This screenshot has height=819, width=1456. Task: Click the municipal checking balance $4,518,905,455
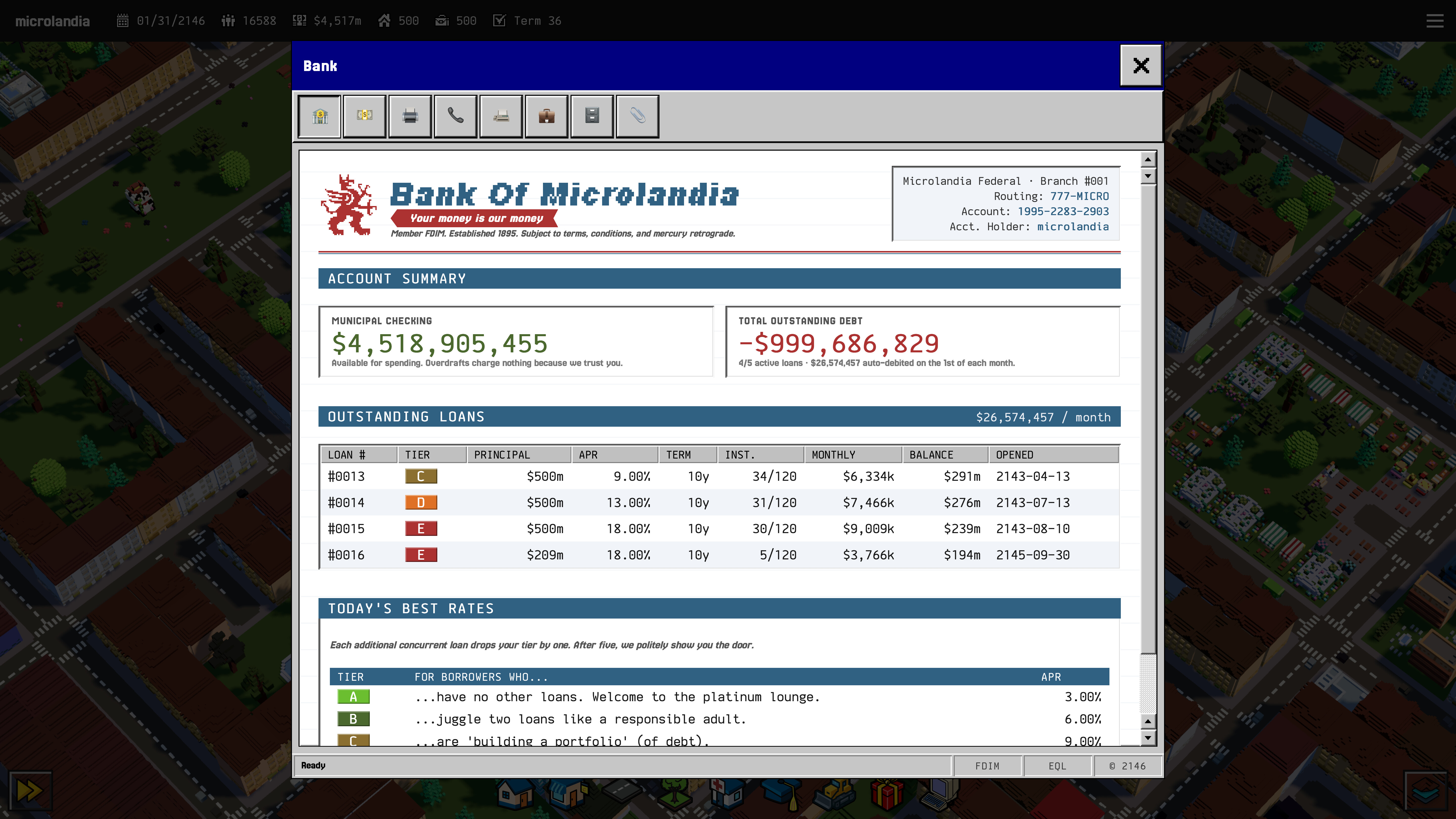pos(440,344)
